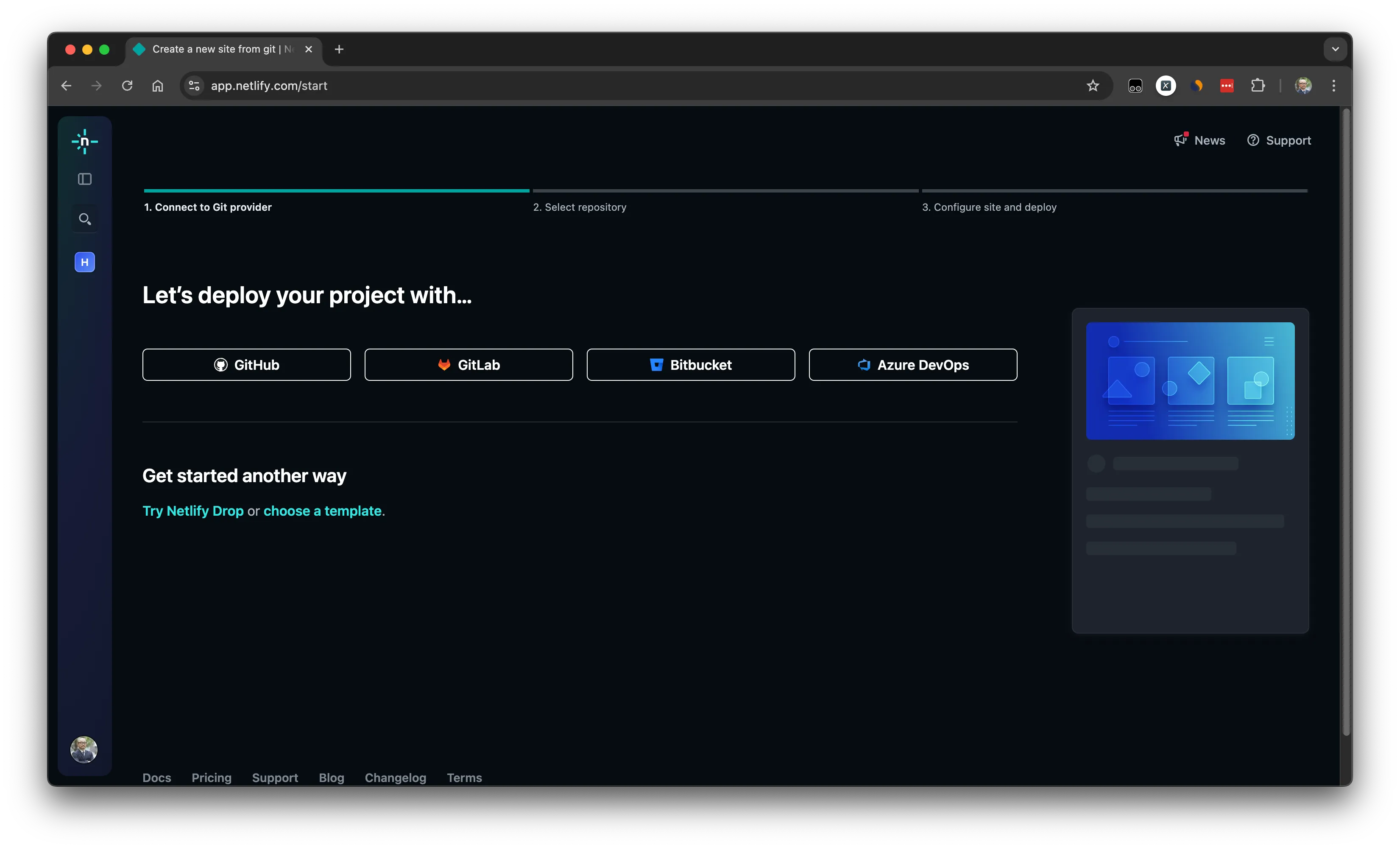Expand the tab search dropdown arrow

pyautogui.click(x=1335, y=50)
